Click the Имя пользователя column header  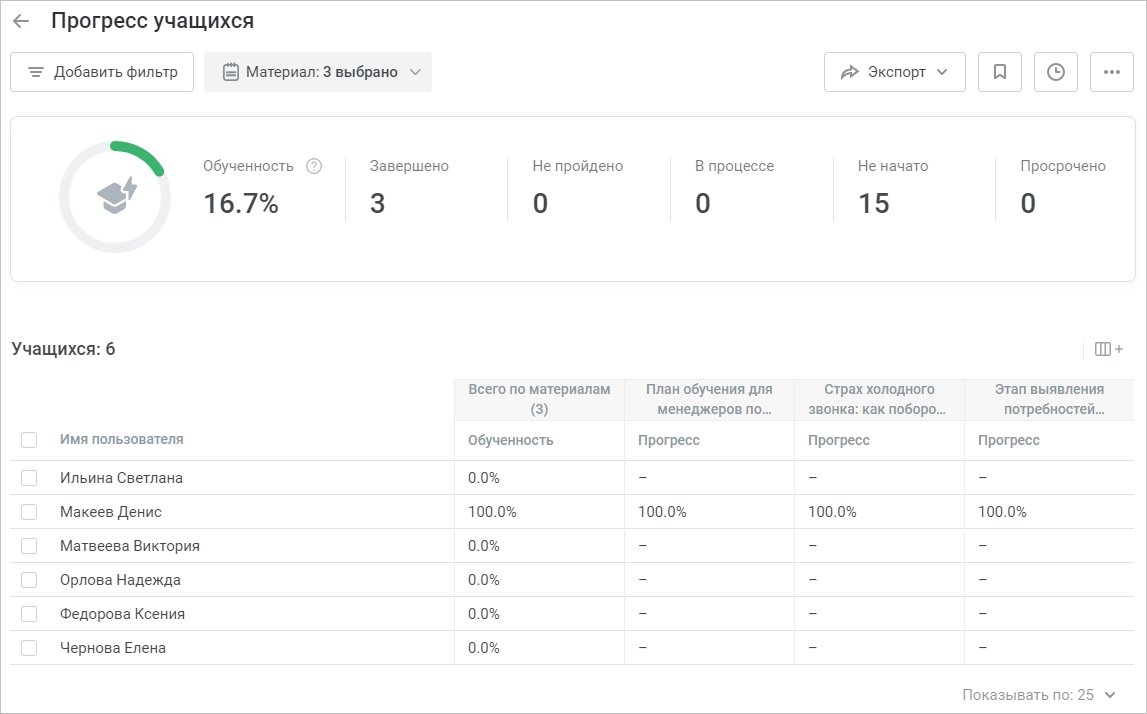[x=121, y=439]
